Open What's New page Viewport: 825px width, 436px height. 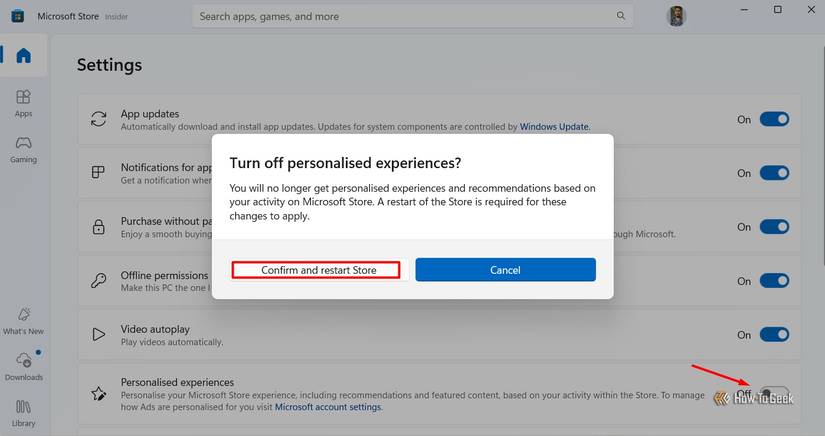(24, 321)
